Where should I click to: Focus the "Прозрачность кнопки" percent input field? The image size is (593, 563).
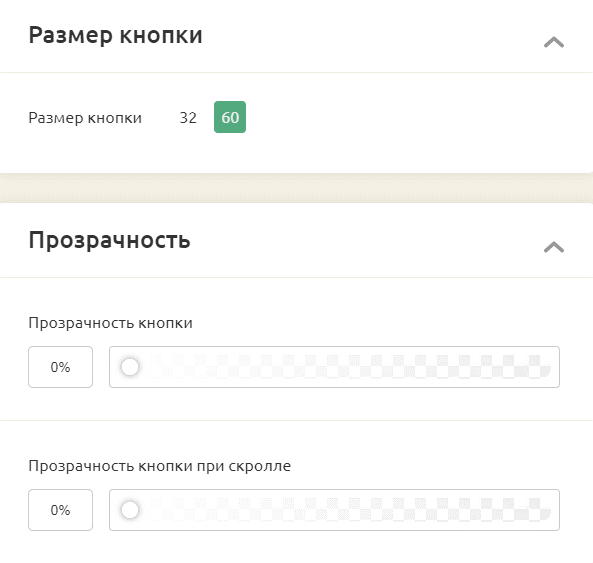coord(61,367)
